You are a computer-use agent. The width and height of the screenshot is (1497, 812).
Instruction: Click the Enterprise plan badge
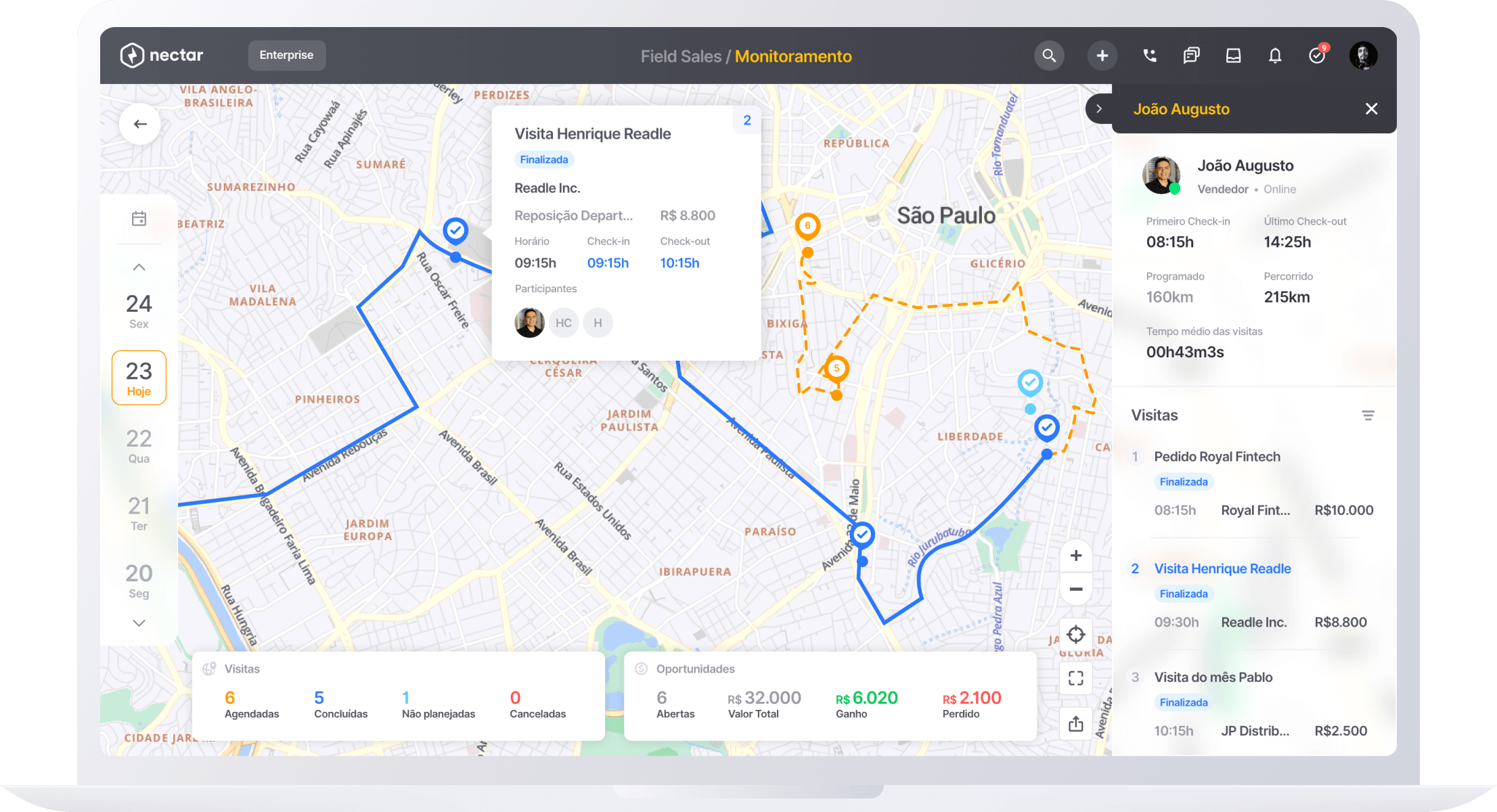[286, 55]
